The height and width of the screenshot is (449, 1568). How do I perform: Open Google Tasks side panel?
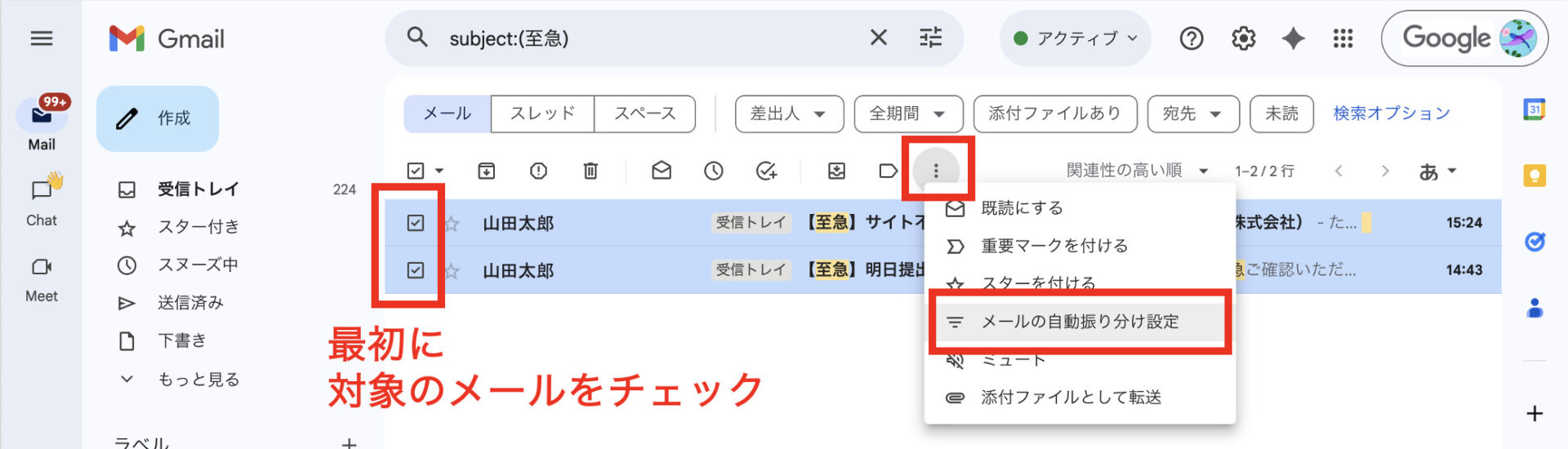(1535, 242)
